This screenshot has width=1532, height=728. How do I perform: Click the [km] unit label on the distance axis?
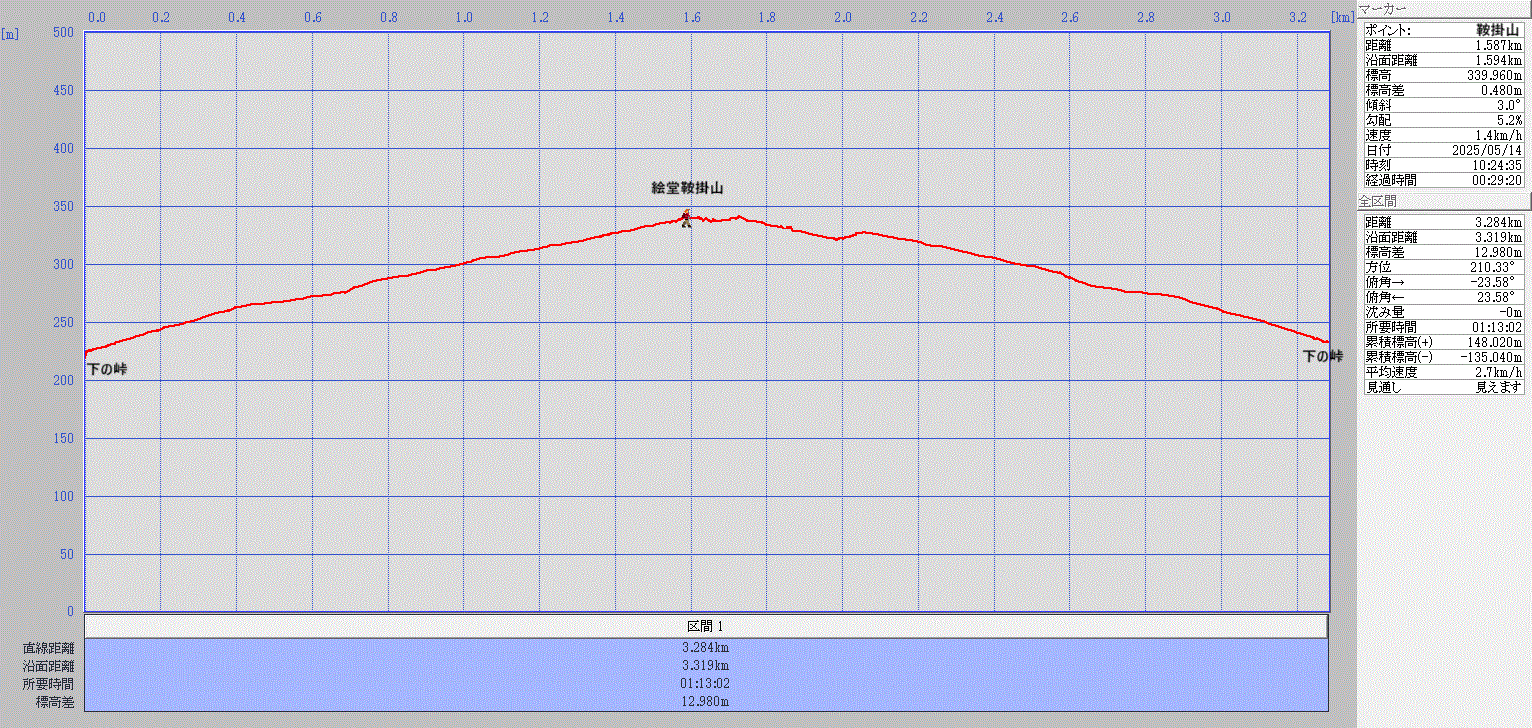click(x=1343, y=17)
